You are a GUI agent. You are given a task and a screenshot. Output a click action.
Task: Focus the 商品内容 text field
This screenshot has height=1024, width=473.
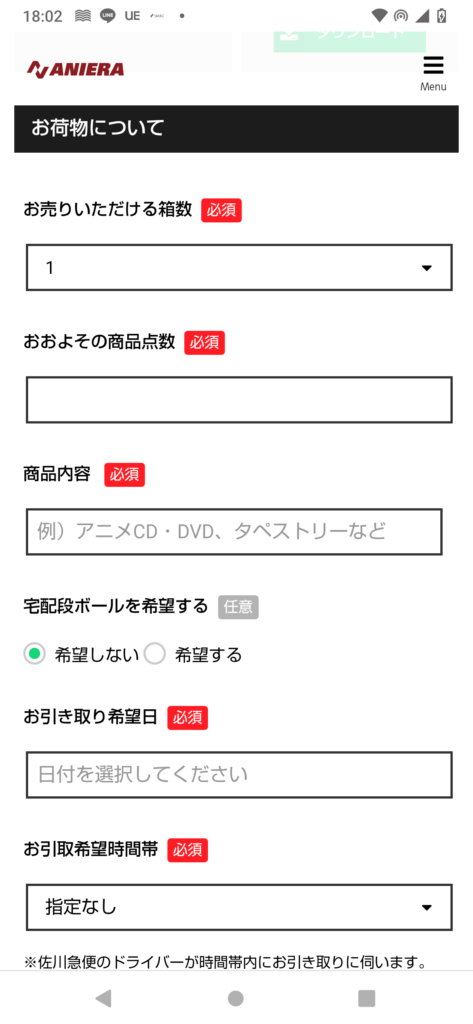point(234,532)
